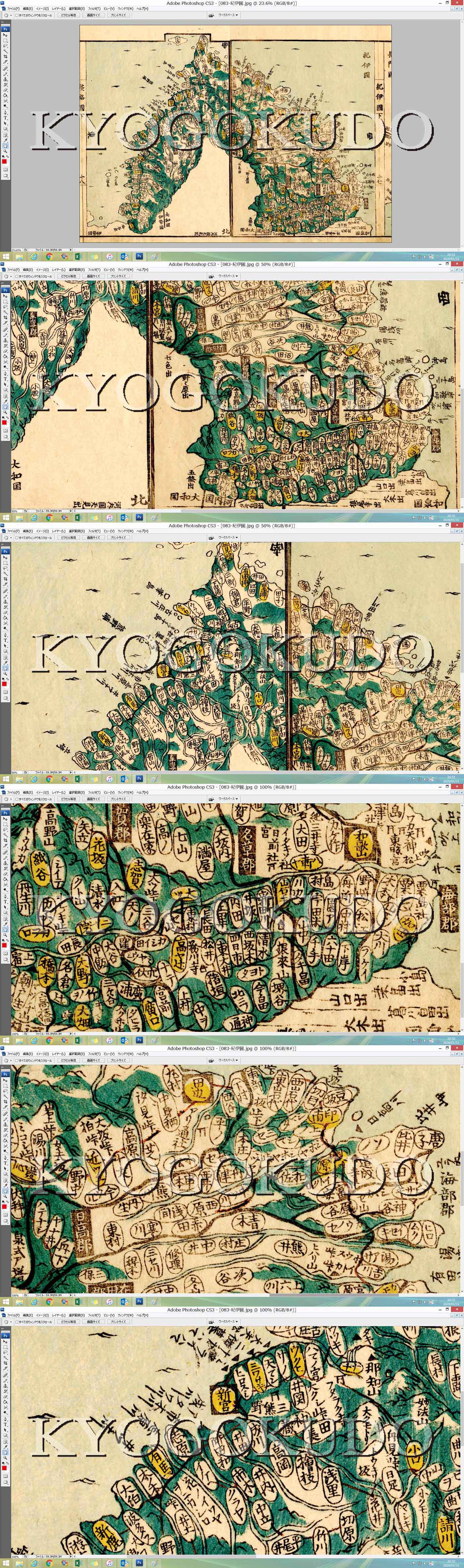This screenshot has width=464, height=1568.
Task: Select the Rectangular Marquee tool in the 23.6% window
Action: coord(6,41)
